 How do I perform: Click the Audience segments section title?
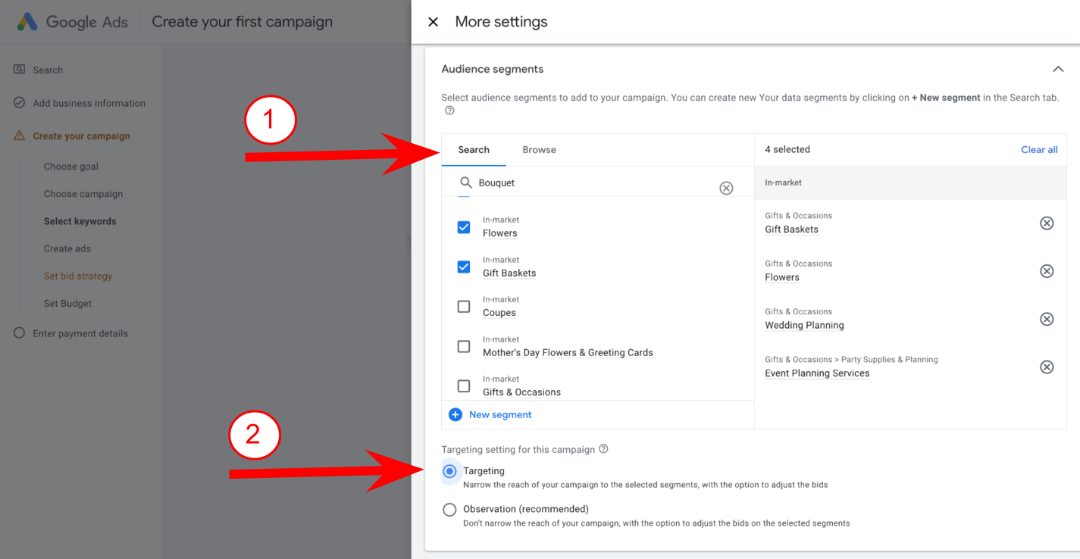[x=492, y=69]
